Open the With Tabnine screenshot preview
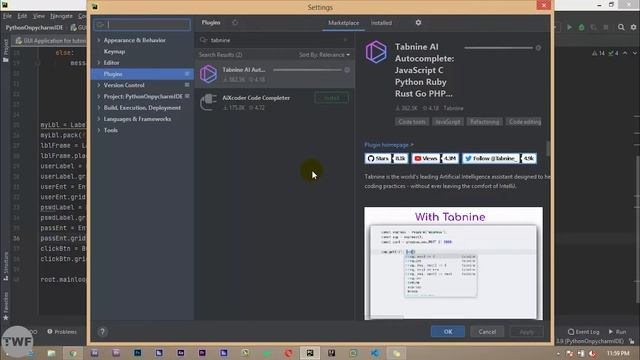Image resolution: width=640 pixels, height=360 pixels. tap(453, 263)
